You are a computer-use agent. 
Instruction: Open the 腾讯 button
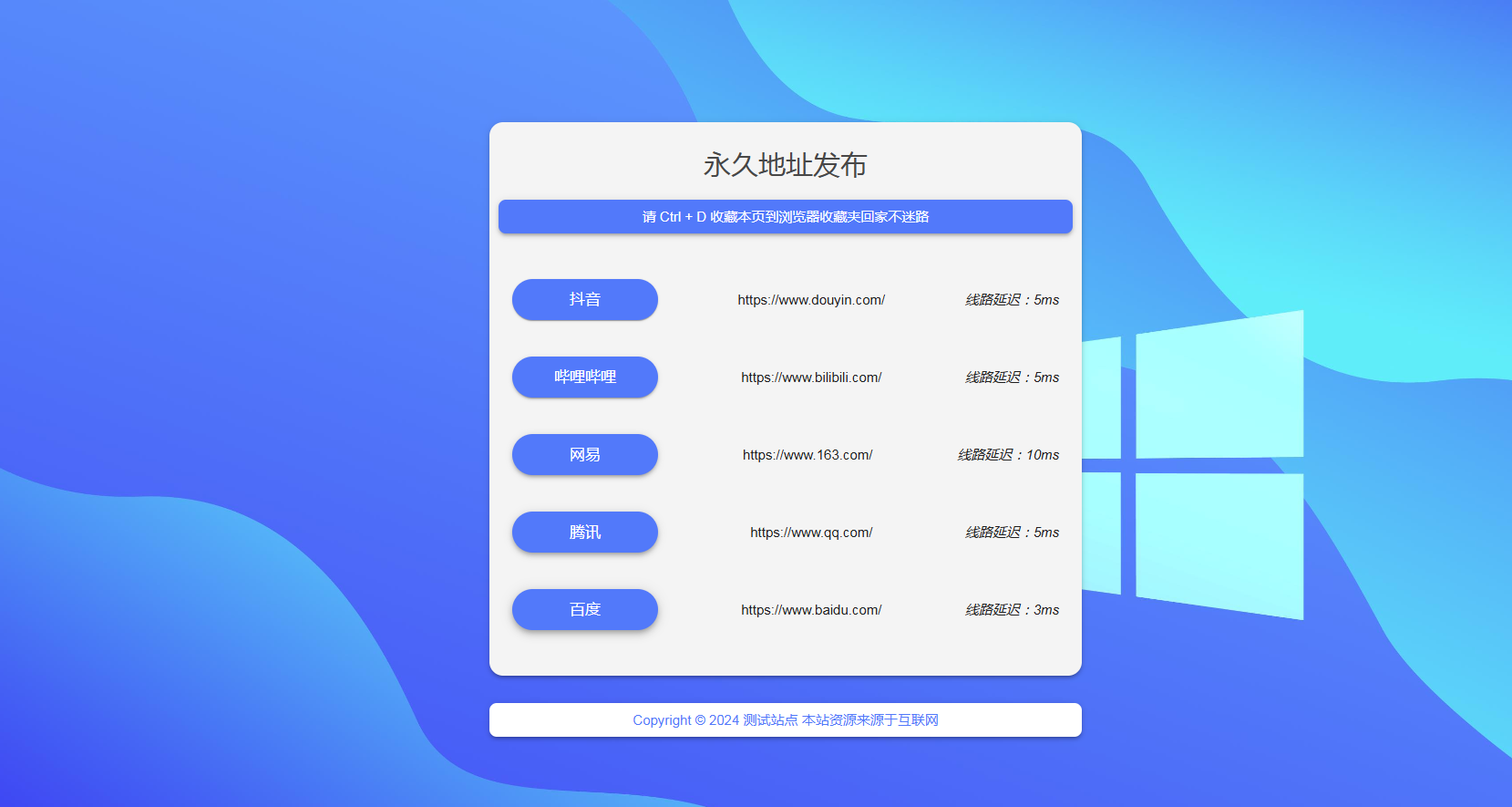[584, 532]
